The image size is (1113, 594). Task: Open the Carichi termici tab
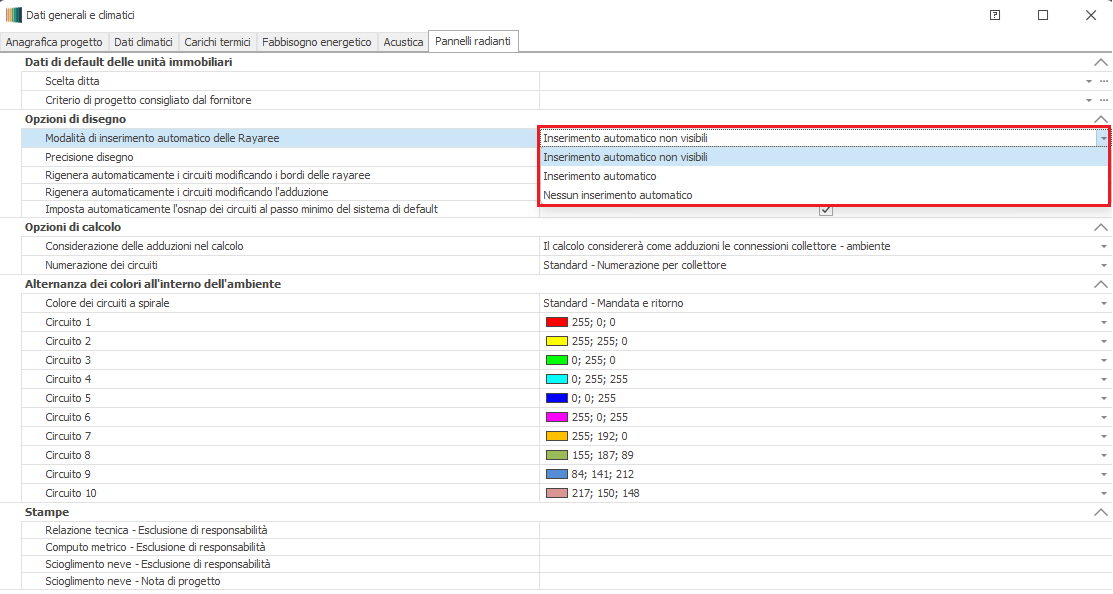click(217, 42)
